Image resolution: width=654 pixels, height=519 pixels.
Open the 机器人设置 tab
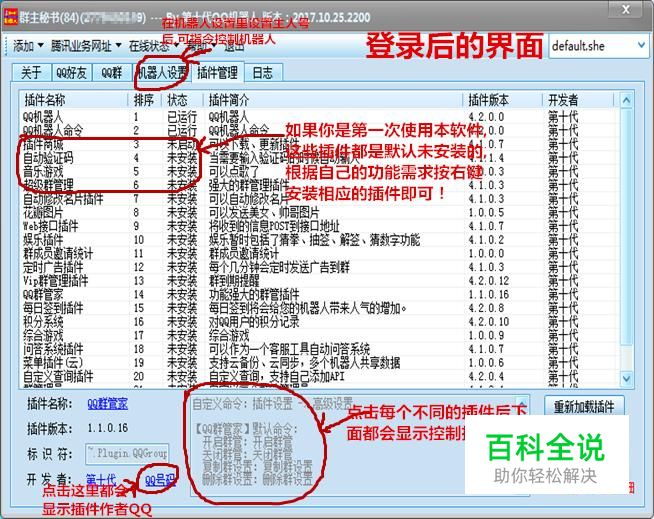coord(162,73)
